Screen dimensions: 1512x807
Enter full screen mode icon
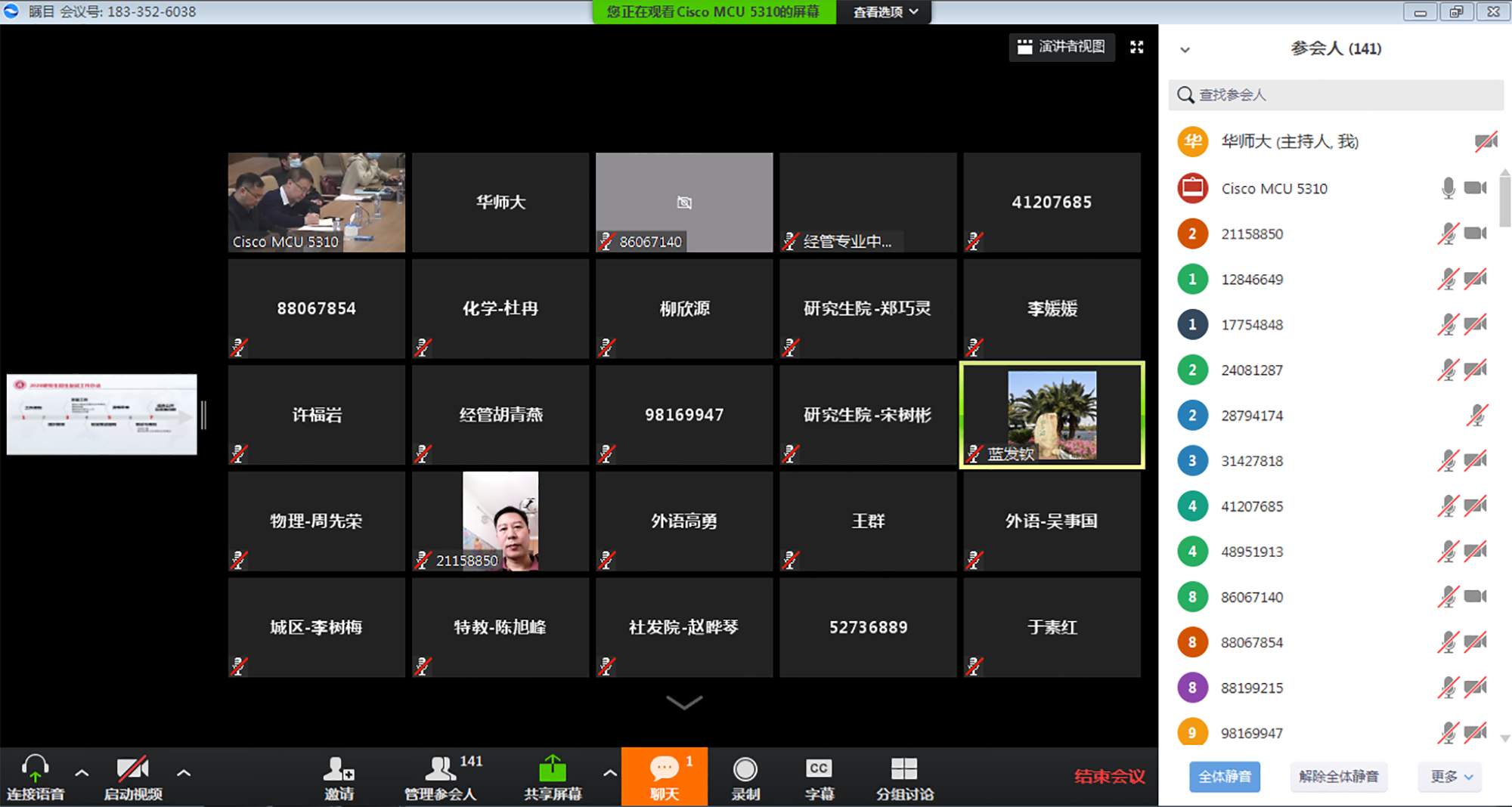click(x=1136, y=47)
